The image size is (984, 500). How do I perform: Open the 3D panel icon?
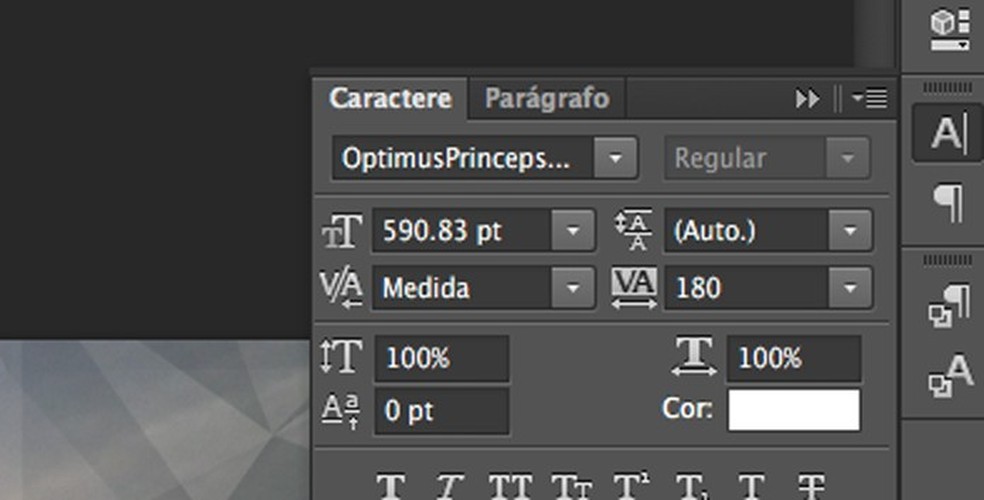tap(947, 28)
